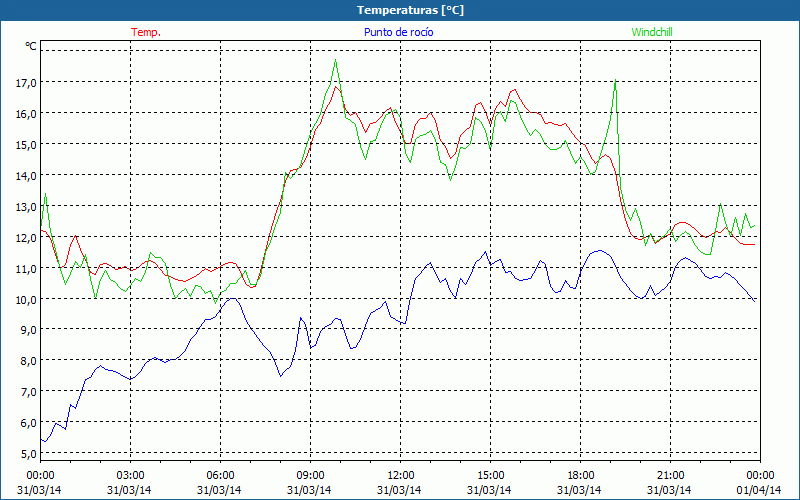This screenshot has height=500, width=800.
Task: Click the 8,0 y-axis value
Action: pyautogui.click(x=28, y=361)
